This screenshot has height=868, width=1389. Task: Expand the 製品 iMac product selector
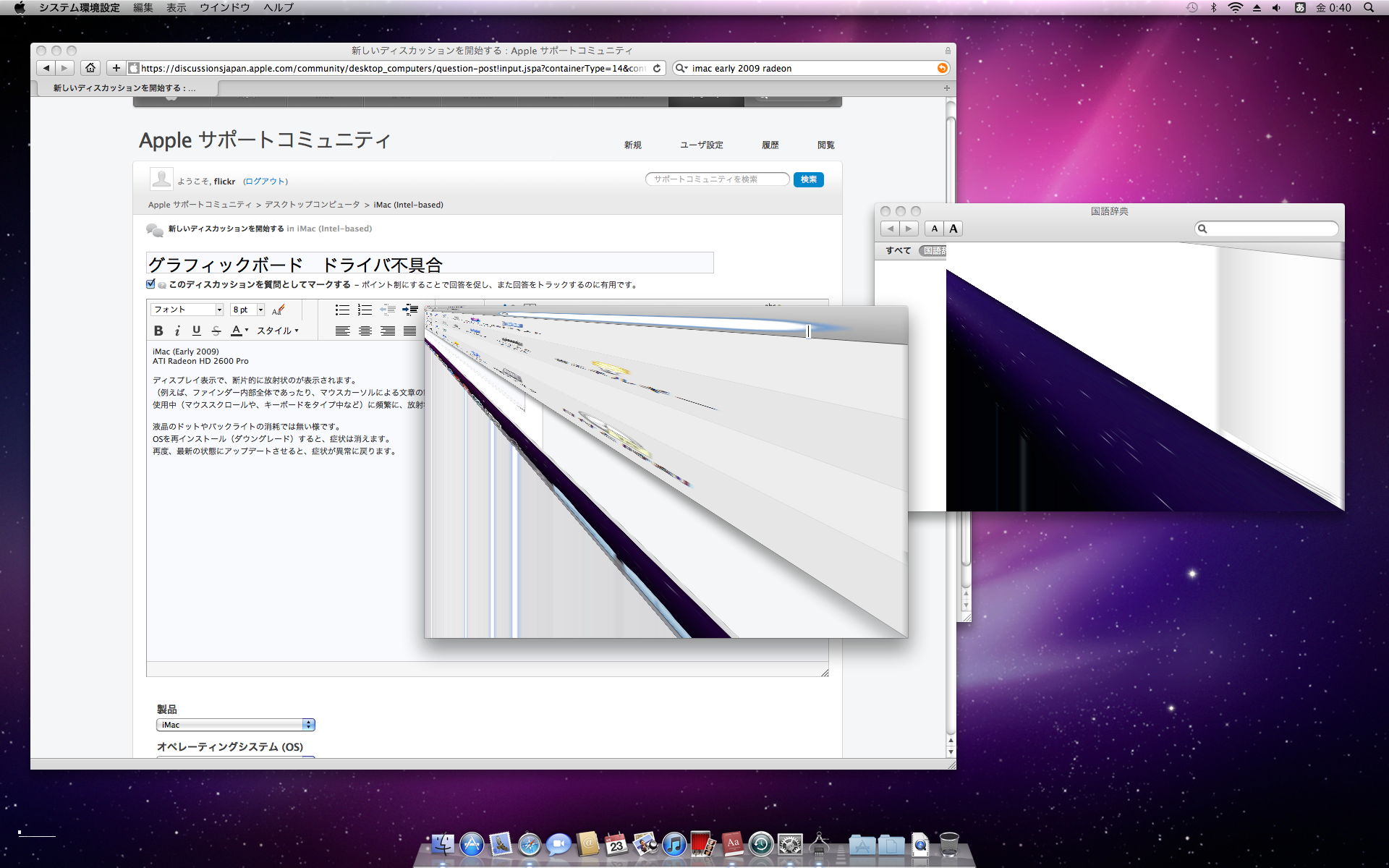click(x=235, y=725)
